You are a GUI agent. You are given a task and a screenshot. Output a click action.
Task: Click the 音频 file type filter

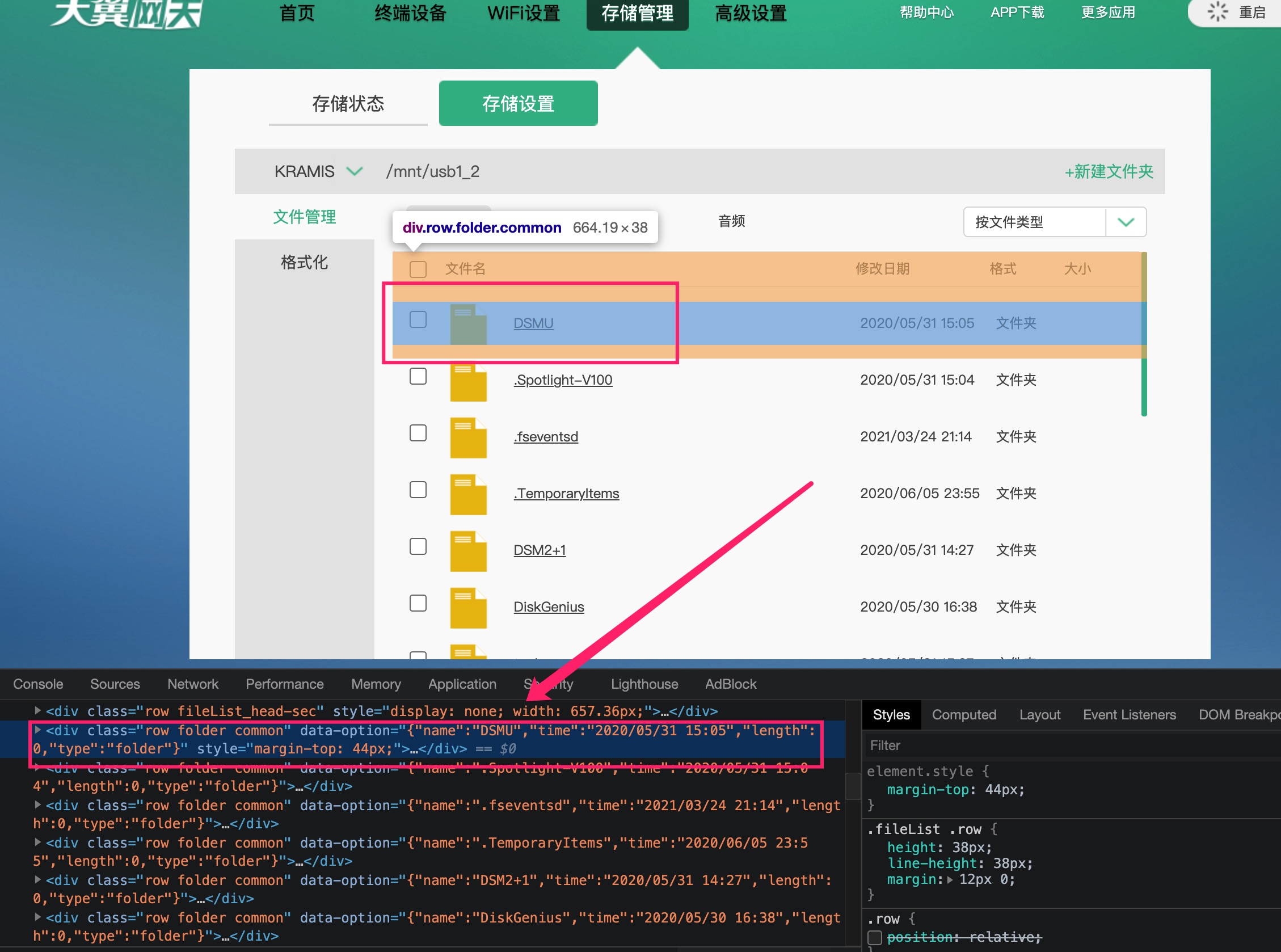click(732, 221)
